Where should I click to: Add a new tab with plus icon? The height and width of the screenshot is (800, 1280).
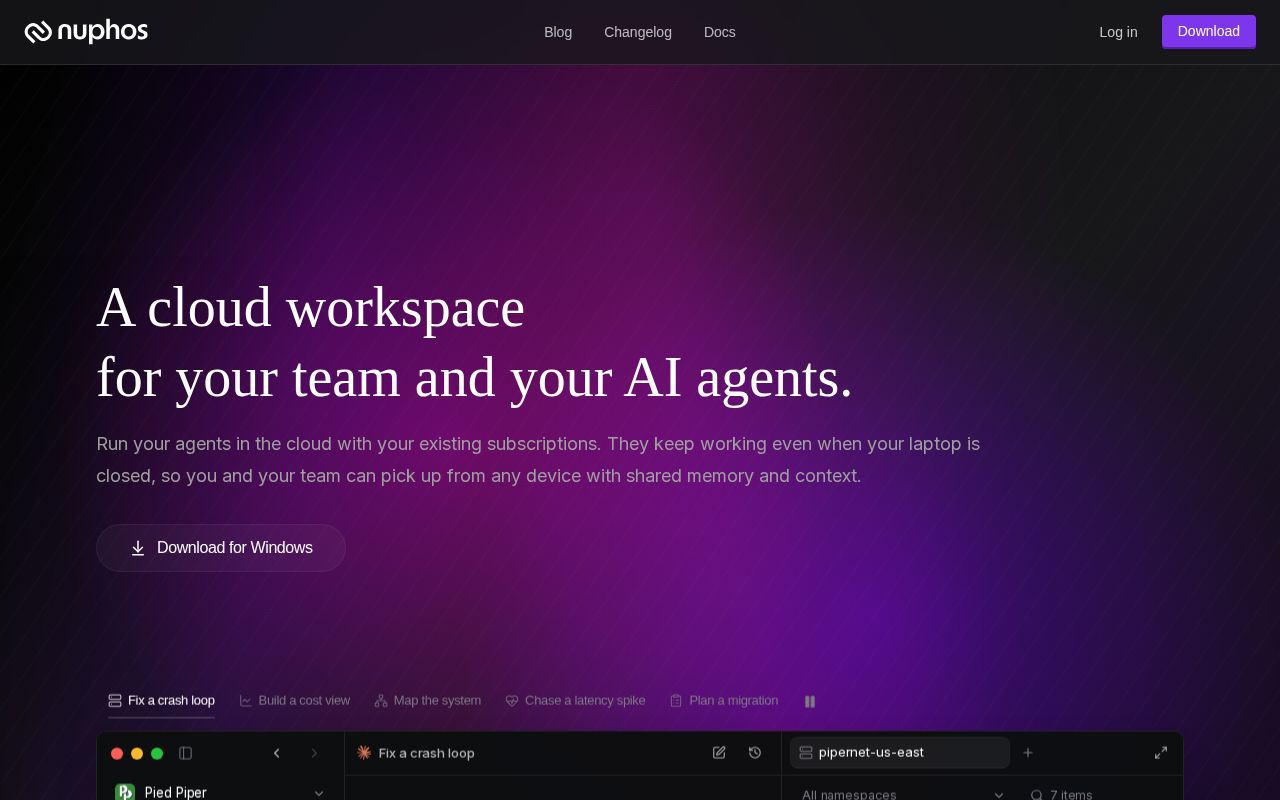pos(1028,753)
